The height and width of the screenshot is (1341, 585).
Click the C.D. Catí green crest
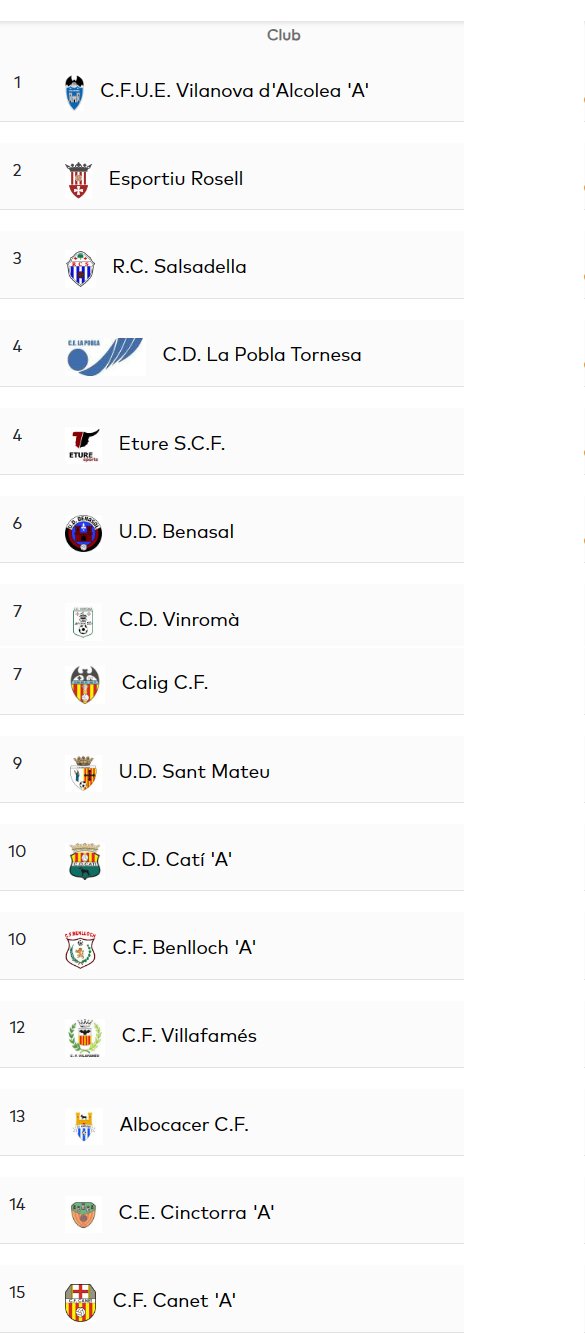(85, 861)
